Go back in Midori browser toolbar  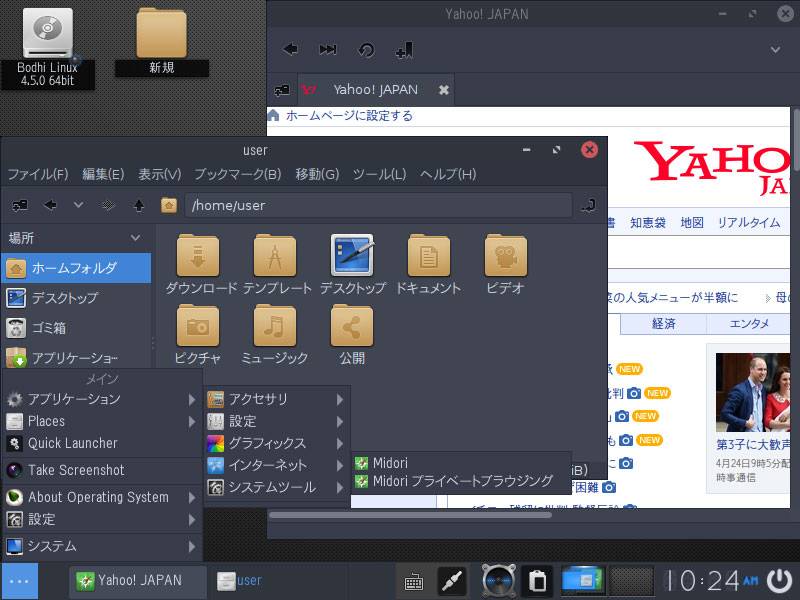click(290, 49)
